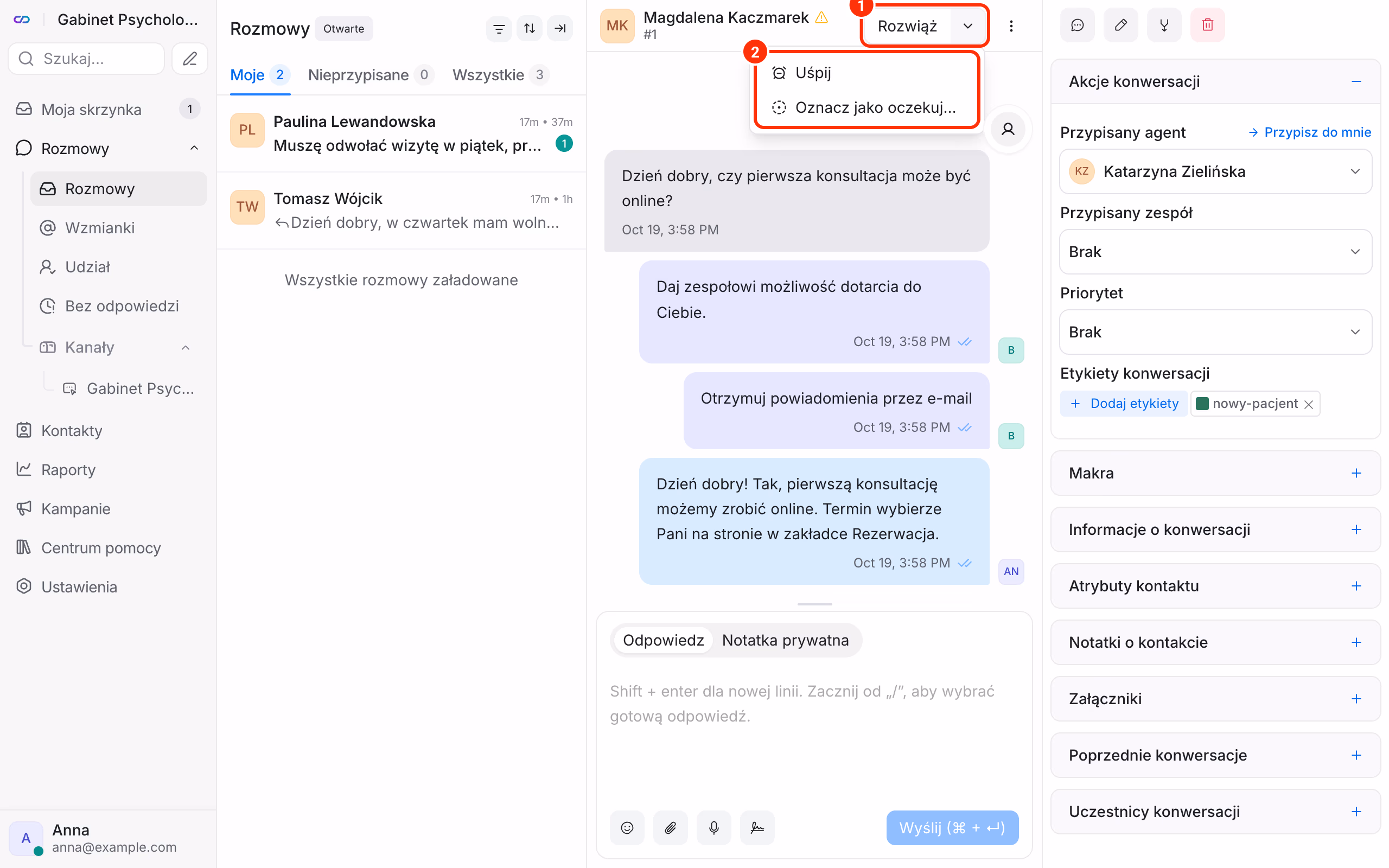This screenshot has height=868, width=1389.
Task: Click the attachment paperclip icon
Action: [x=671, y=827]
